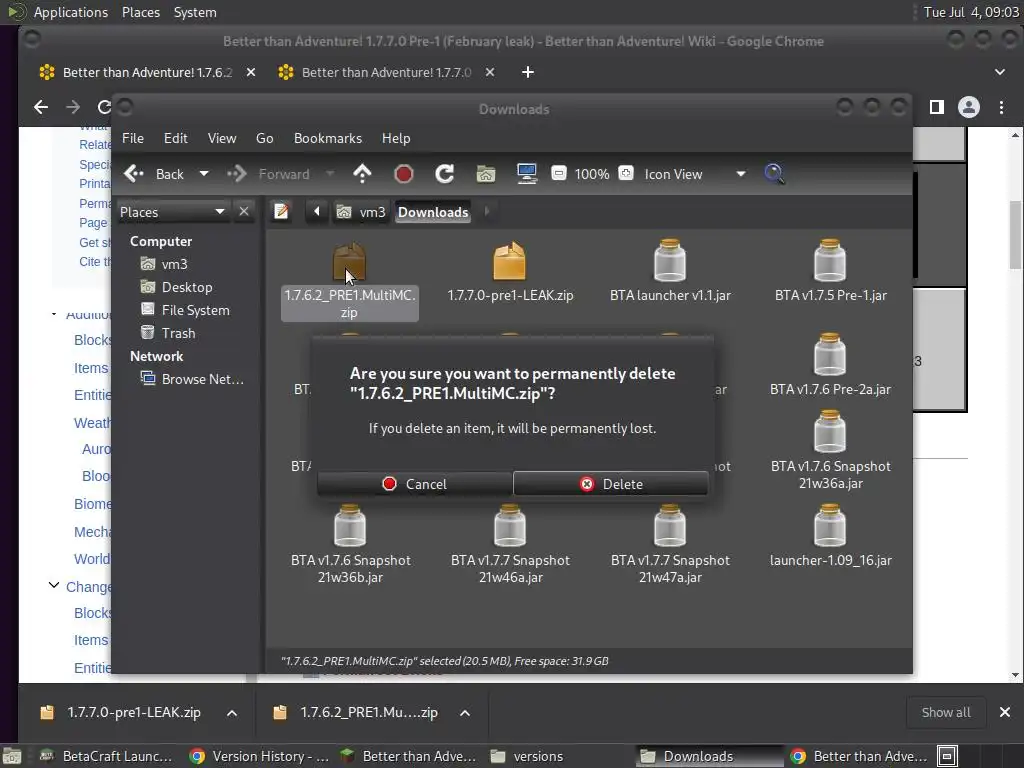Switch to versions folder taskbar window
Image resolution: width=1024 pixels, height=768 pixels.
(x=526, y=756)
